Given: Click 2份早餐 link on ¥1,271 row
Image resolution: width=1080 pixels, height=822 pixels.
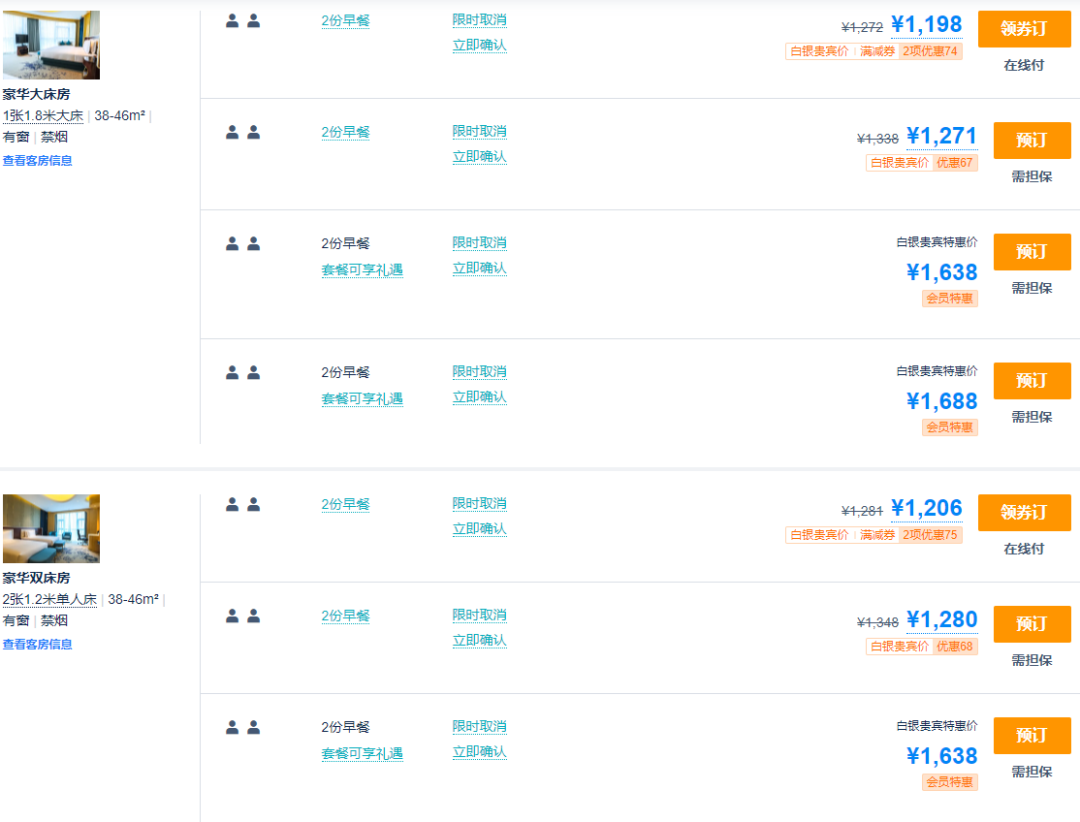Looking at the screenshot, I should tap(345, 132).
